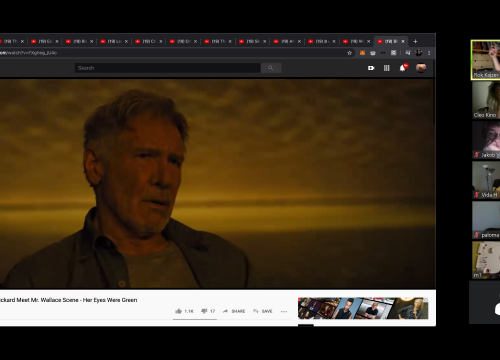Click the YouTube search magnifier button
The width and height of the screenshot is (500, 360).
tap(271, 68)
